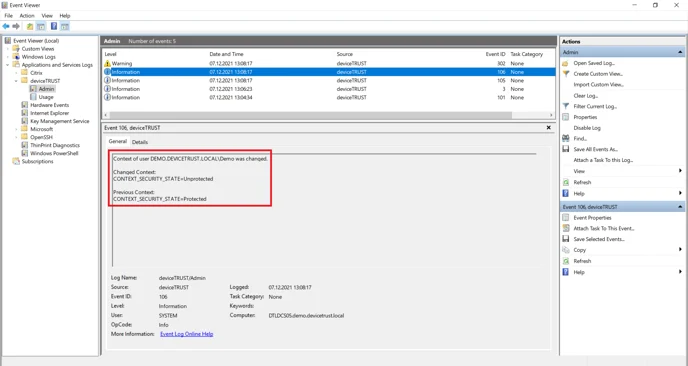Click the Save All Events As disk icon
688x366 pixels.
566,149
